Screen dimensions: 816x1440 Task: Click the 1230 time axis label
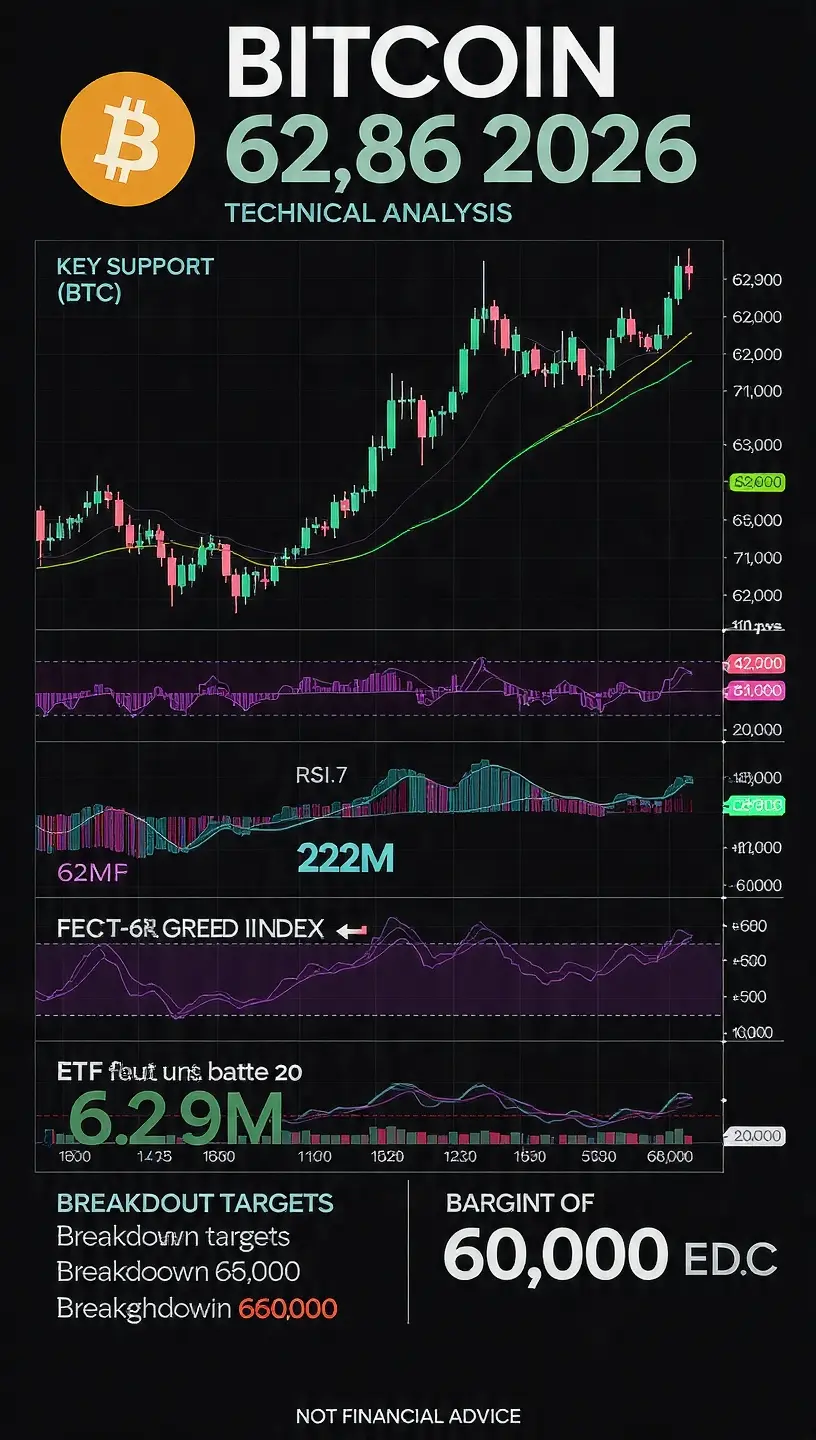(x=460, y=1157)
